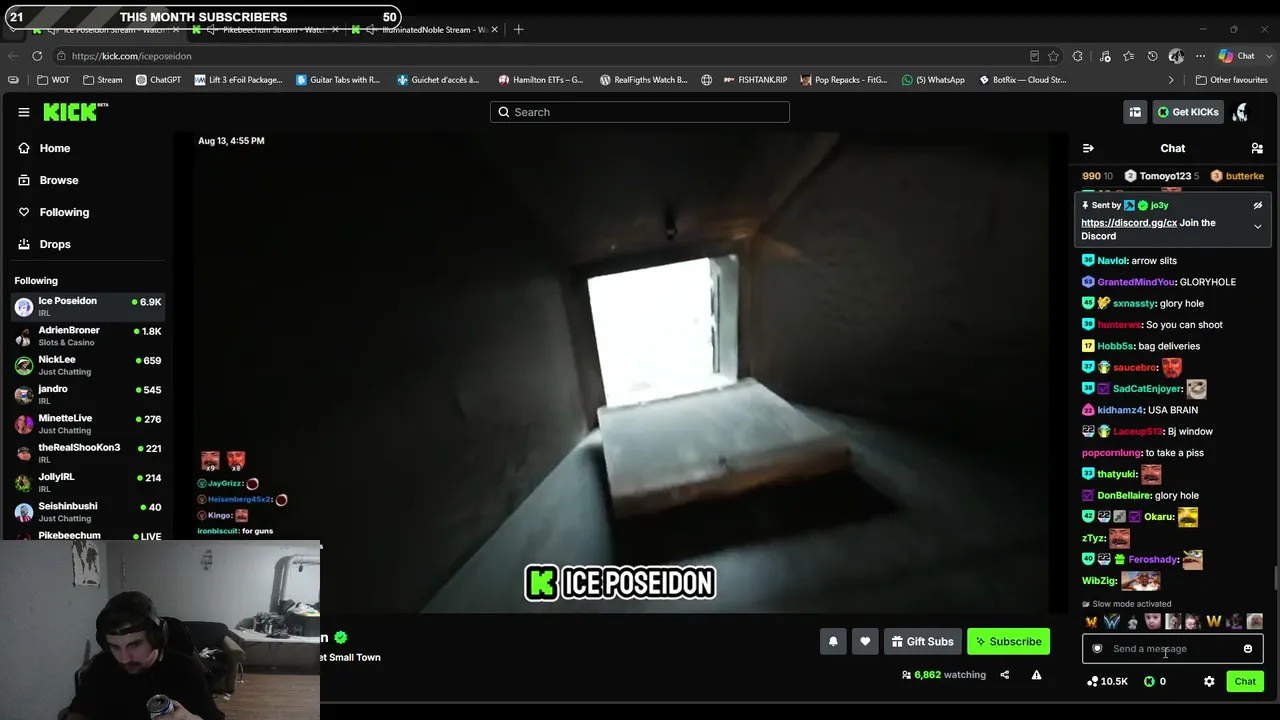This screenshot has height=720, width=1280.
Task: Open the Home sidebar item
Action: tap(55, 148)
